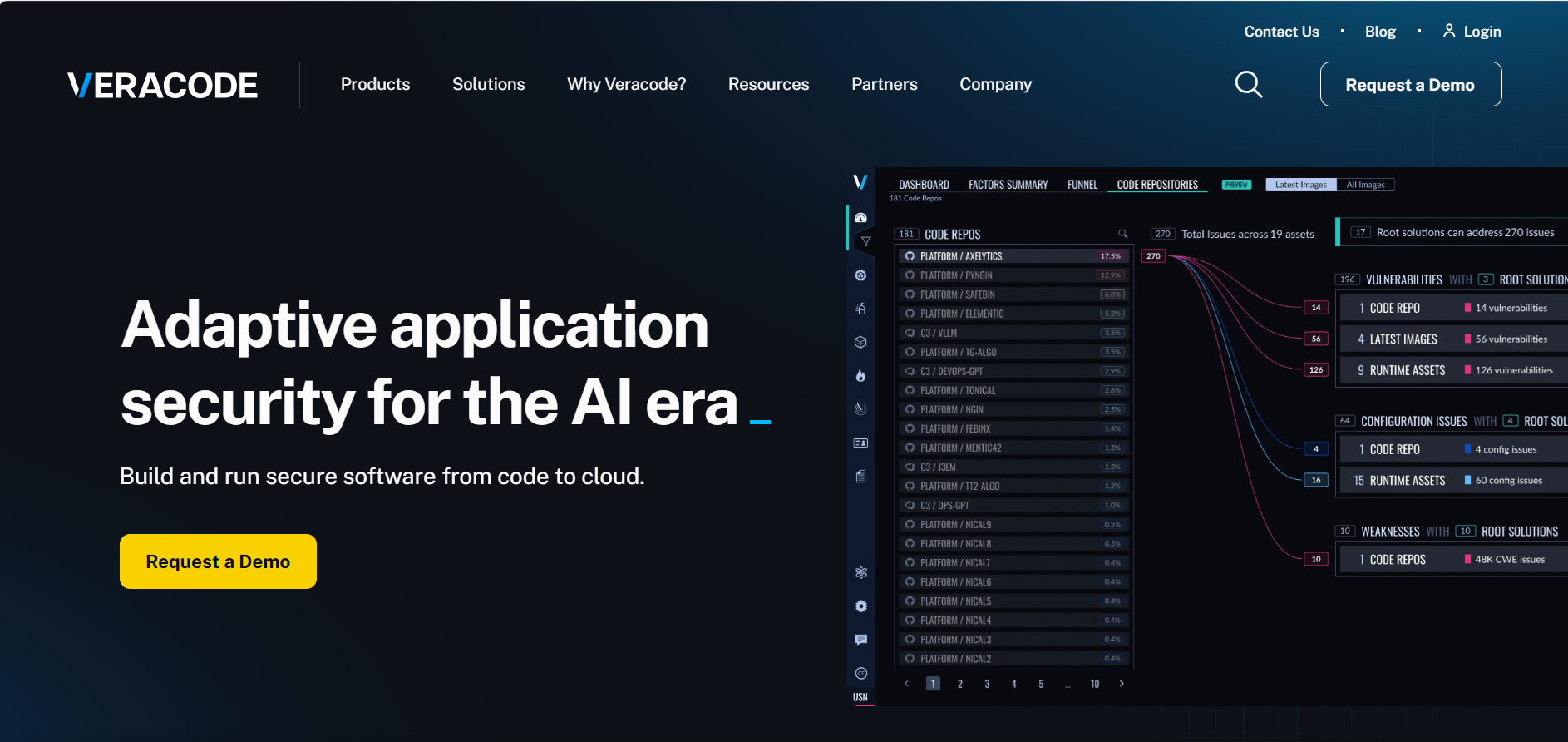Open the chat message sidebar icon
The height and width of the screenshot is (742, 1568).
click(x=860, y=640)
